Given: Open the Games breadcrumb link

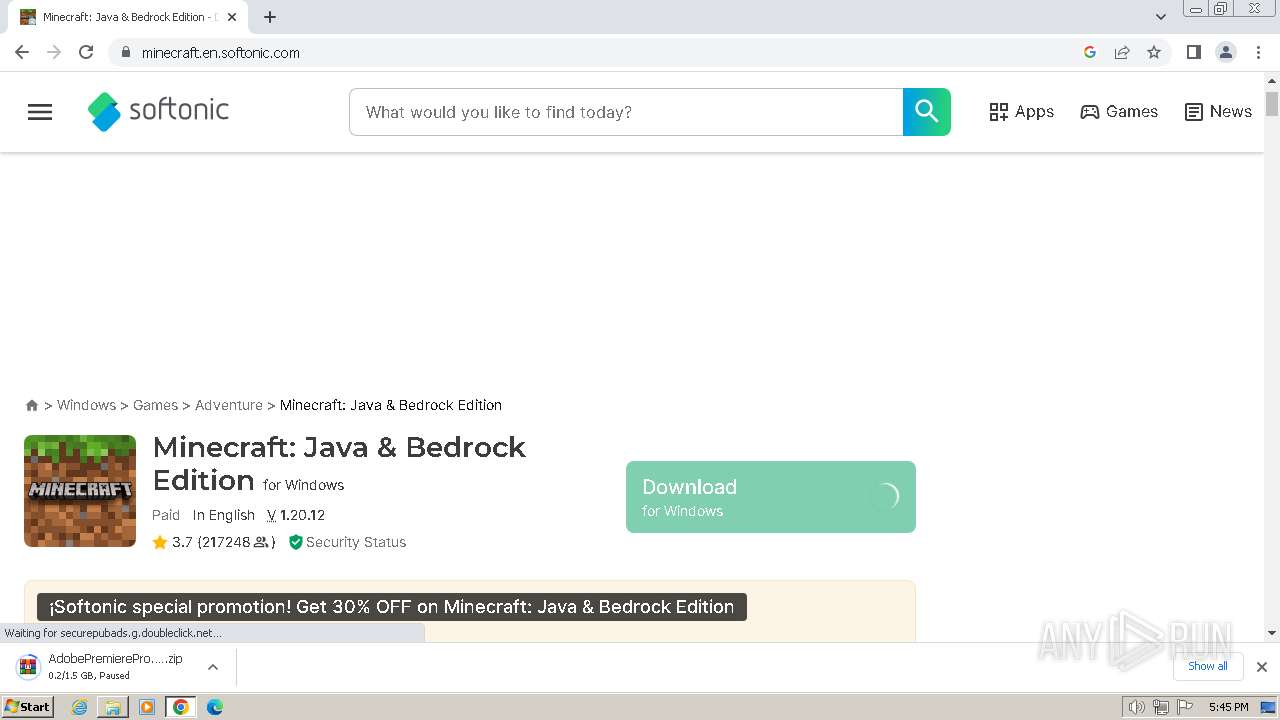Looking at the screenshot, I should (155, 405).
